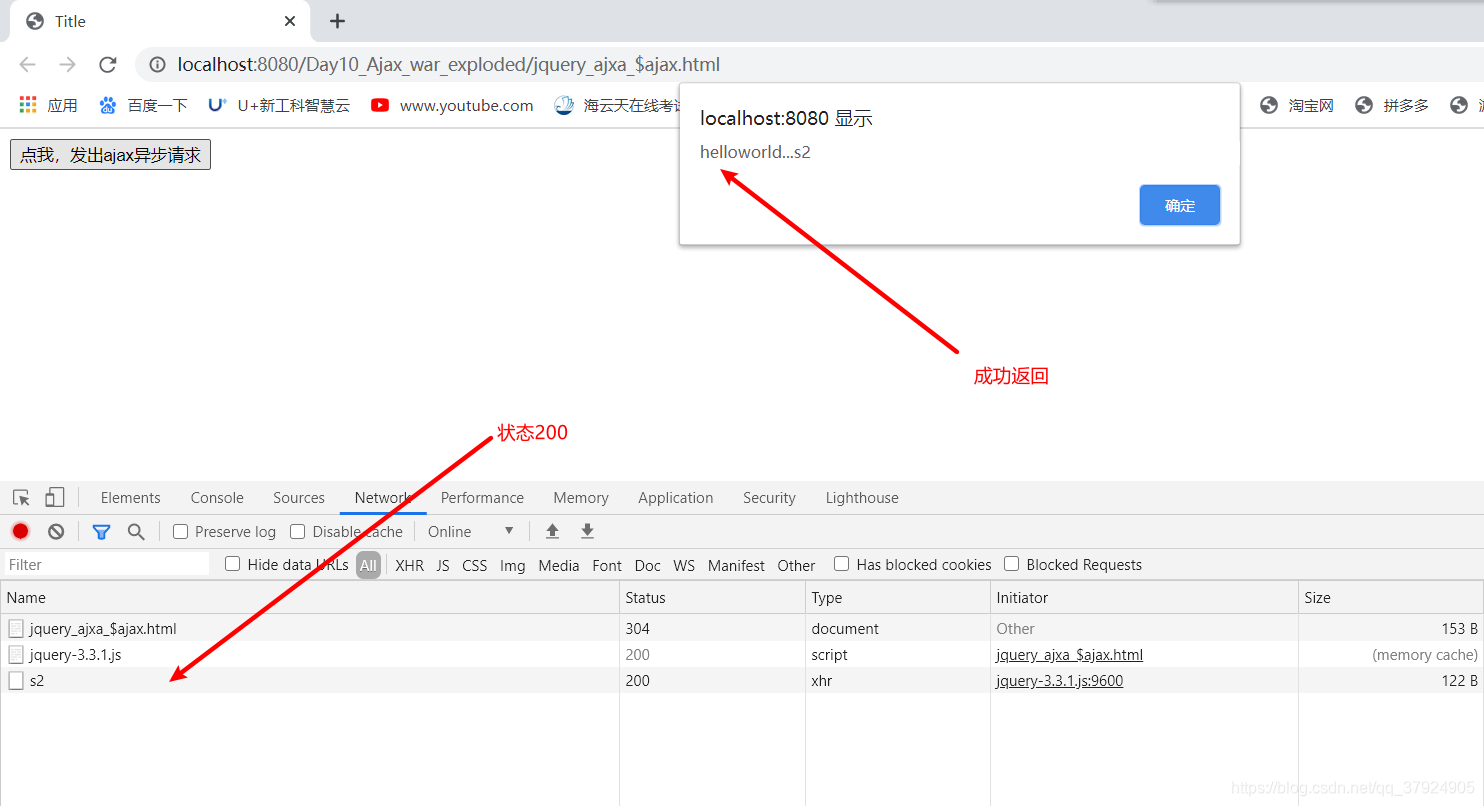This screenshot has width=1484, height=806.
Task: Switch to the Console tab
Action: point(217,498)
